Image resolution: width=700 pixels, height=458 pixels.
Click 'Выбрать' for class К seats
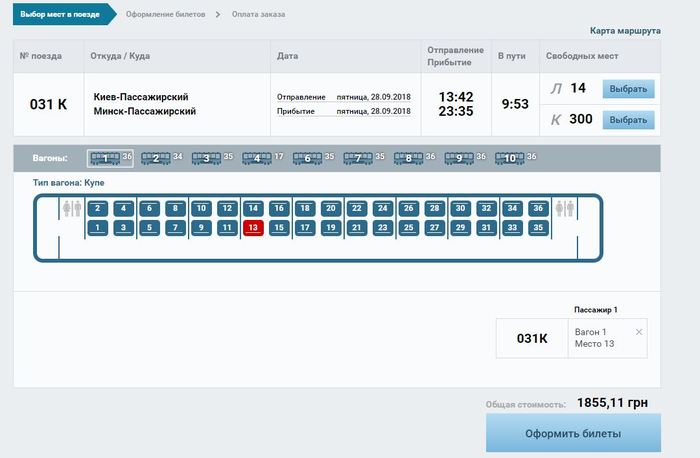point(628,120)
